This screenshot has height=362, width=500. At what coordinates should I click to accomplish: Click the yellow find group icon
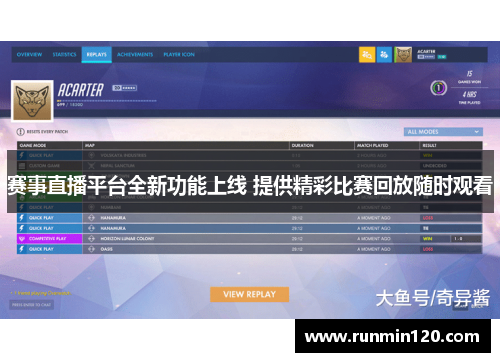pos(367,55)
